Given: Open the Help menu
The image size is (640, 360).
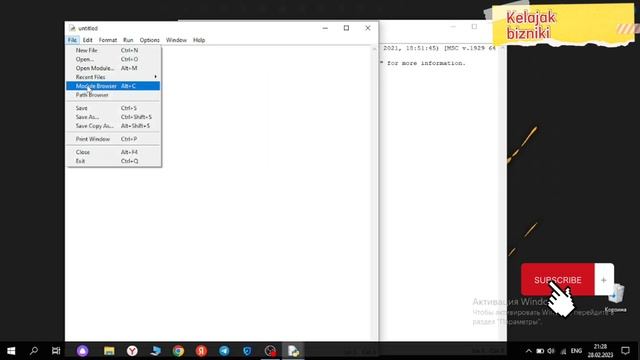Looking at the screenshot, I should coord(199,40).
